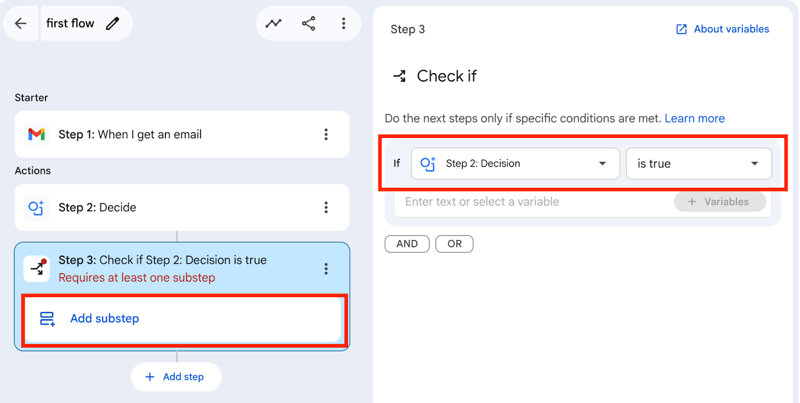Click the condition value text field
Image resolution: width=800 pixels, height=403 pixels.
[x=530, y=202]
